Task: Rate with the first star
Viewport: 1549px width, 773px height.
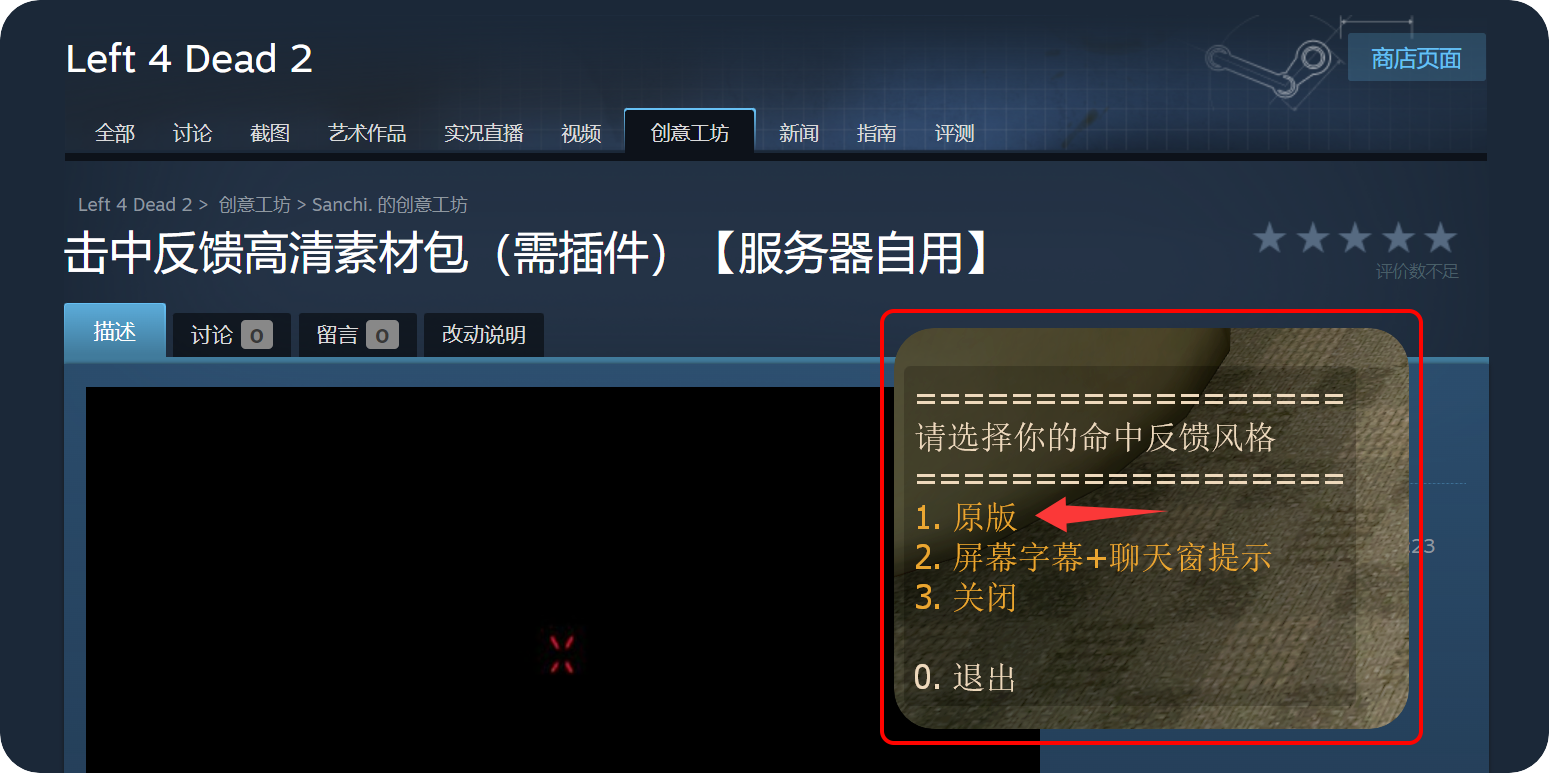Action: pos(1269,238)
